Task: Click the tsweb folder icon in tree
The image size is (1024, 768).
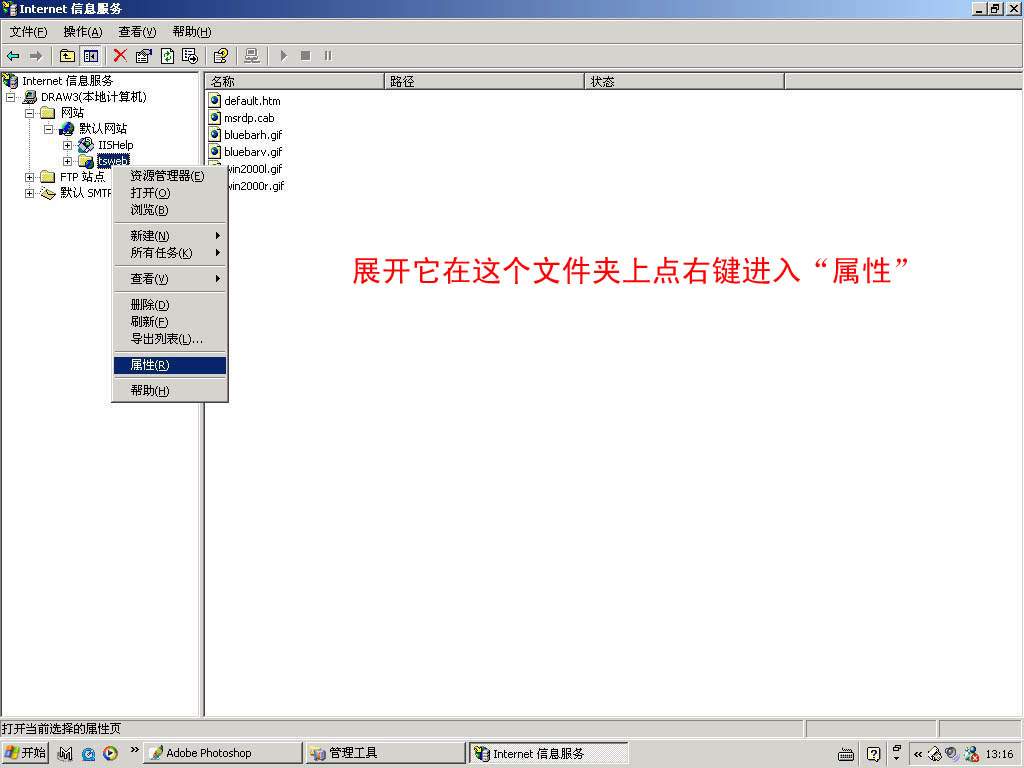Action: point(86,161)
